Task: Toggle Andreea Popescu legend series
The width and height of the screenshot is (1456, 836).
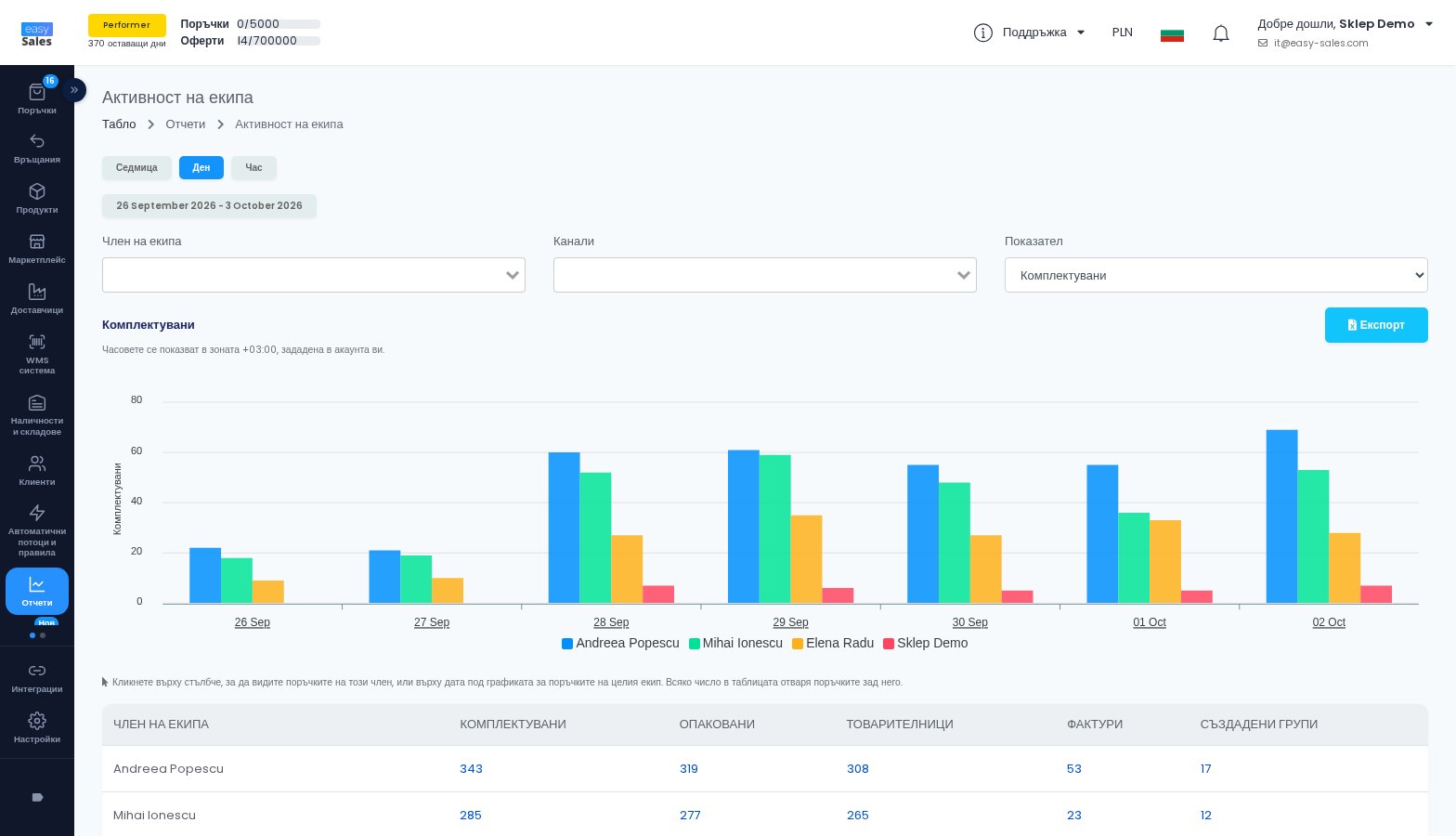Action: (620, 643)
